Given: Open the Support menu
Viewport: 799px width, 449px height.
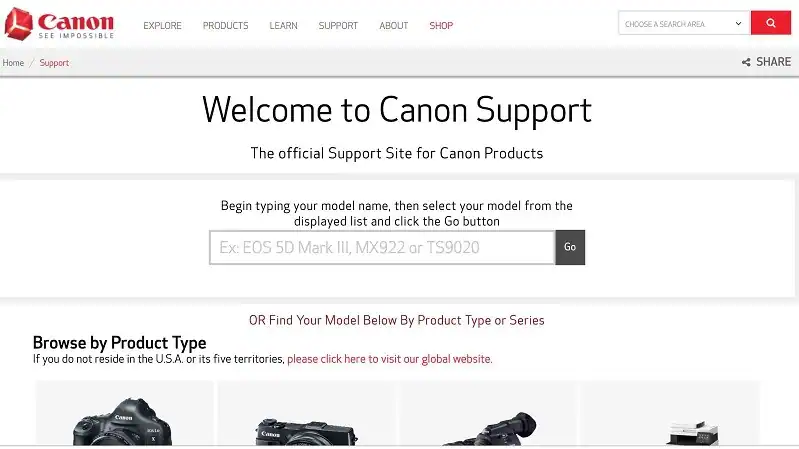Looking at the screenshot, I should click(338, 25).
